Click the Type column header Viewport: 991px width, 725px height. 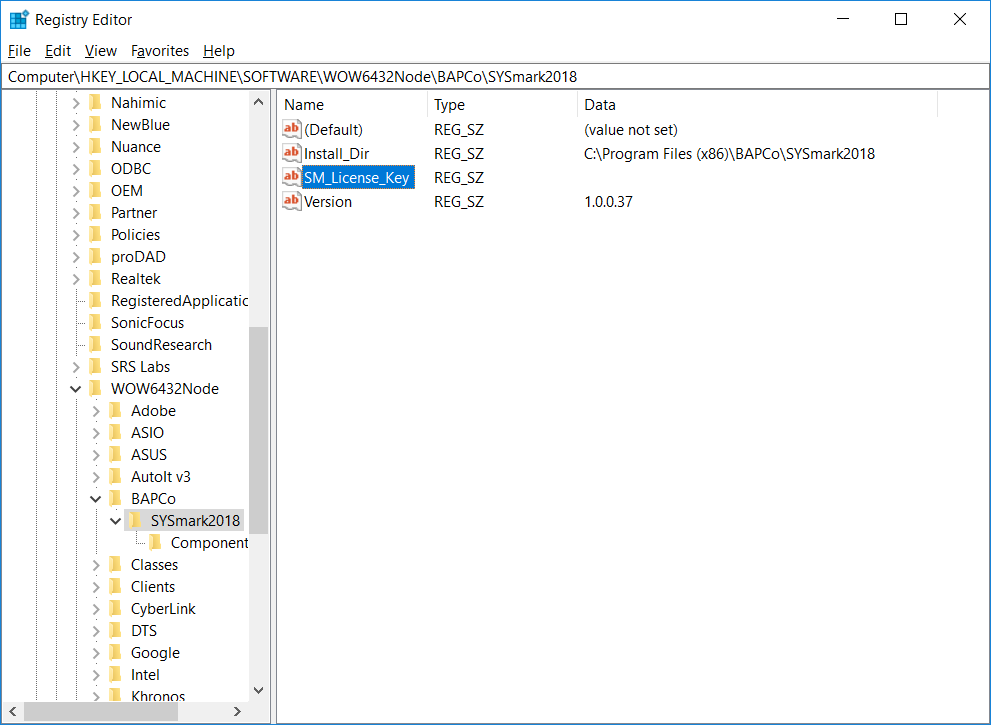[502, 105]
